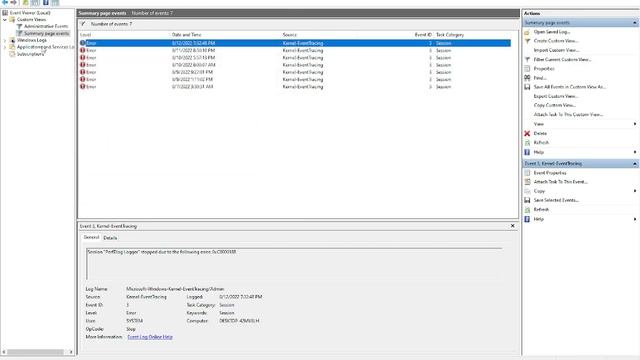
Task: Select the 8/10/2022 AM Error event
Action: tap(295, 65)
